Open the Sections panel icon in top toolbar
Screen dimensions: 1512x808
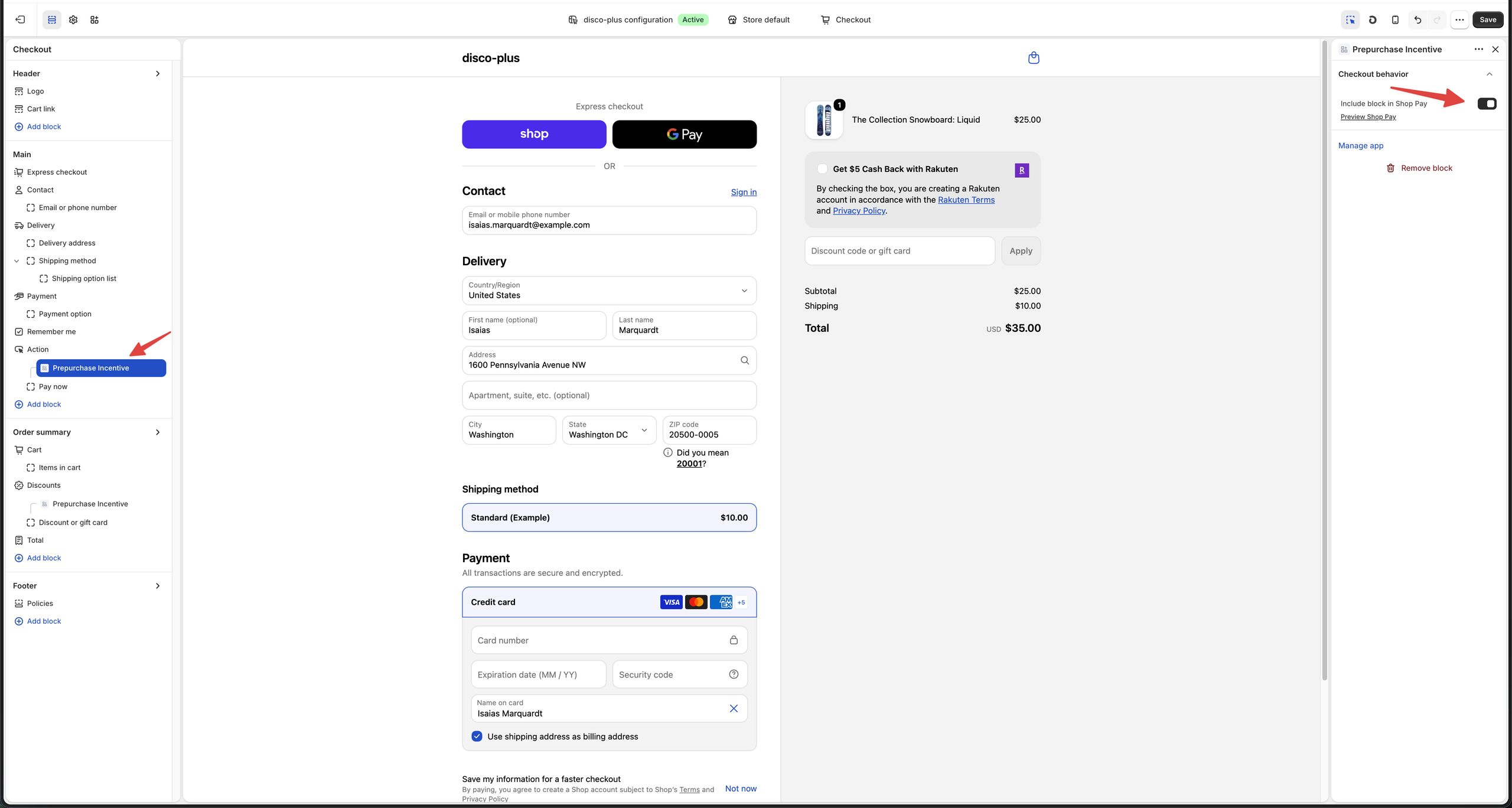tap(52, 19)
